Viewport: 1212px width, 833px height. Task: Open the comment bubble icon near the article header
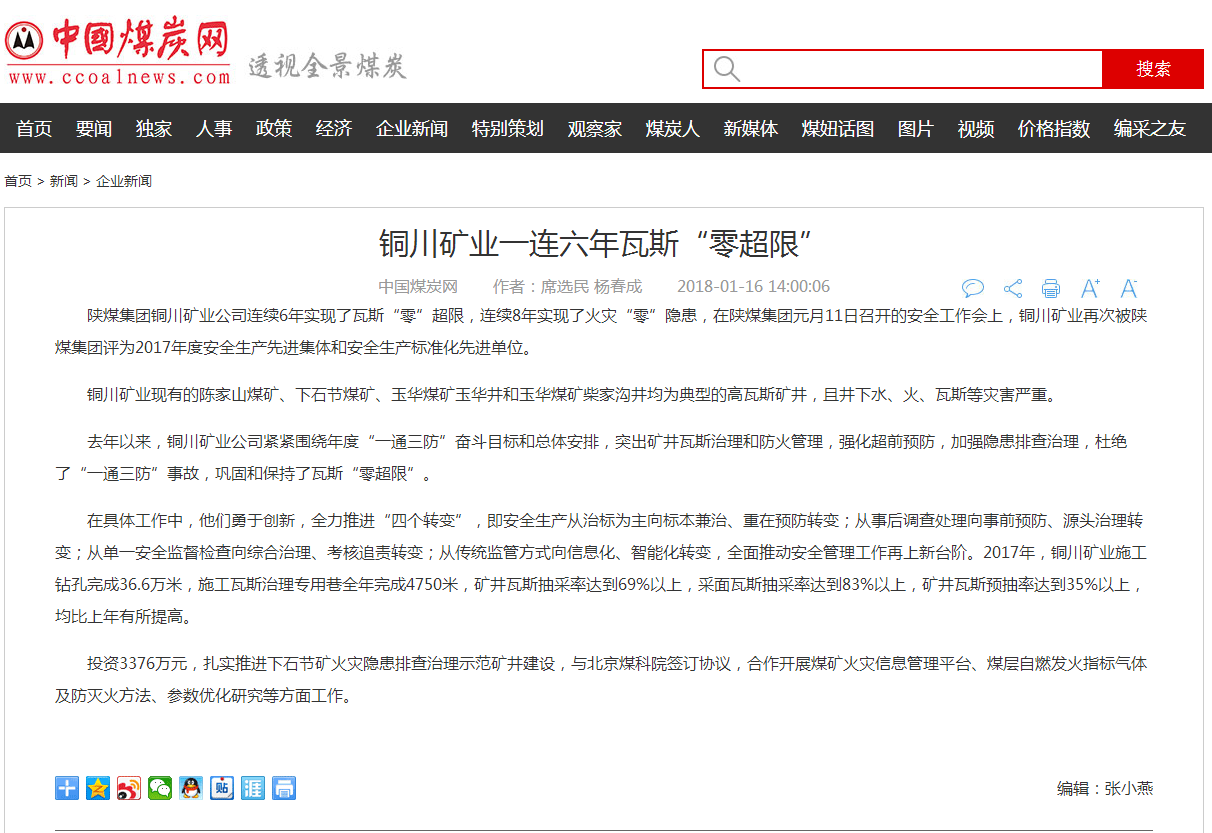972,289
